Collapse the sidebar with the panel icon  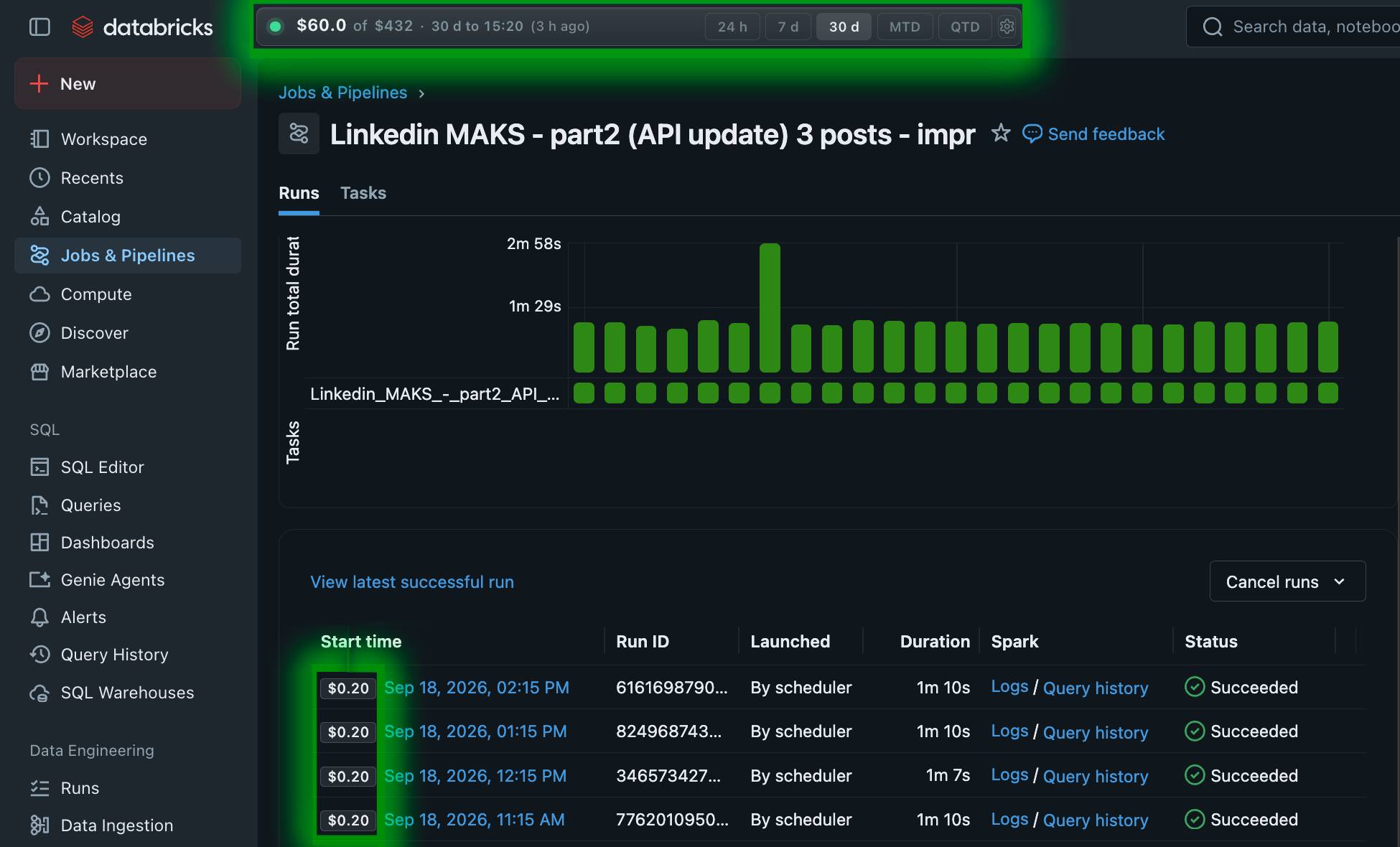coord(39,27)
